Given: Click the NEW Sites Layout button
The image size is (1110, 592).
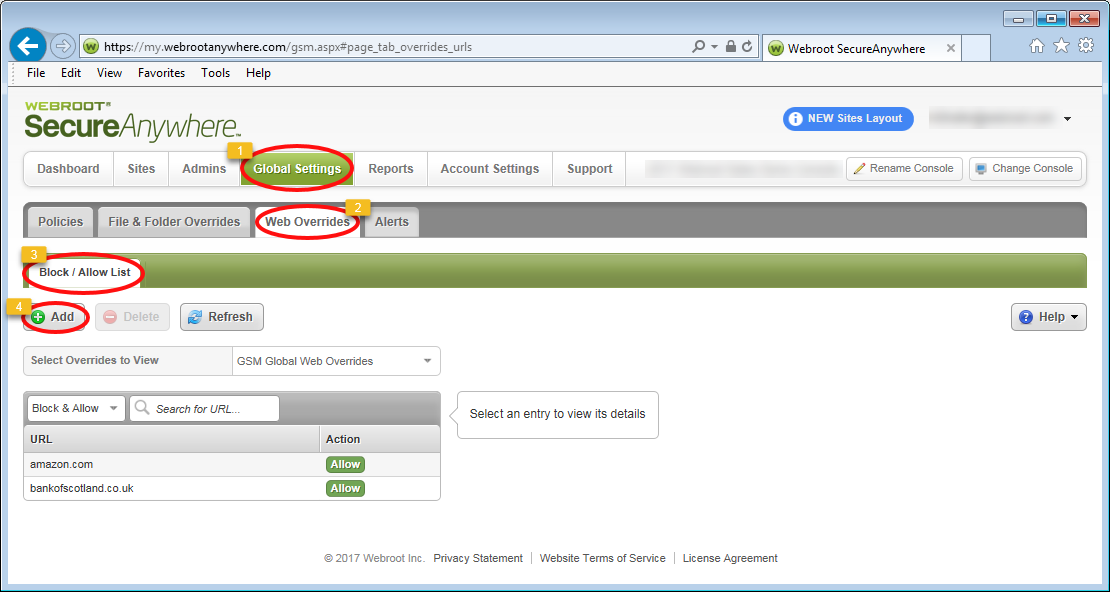Looking at the screenshot, I should 848,118.
